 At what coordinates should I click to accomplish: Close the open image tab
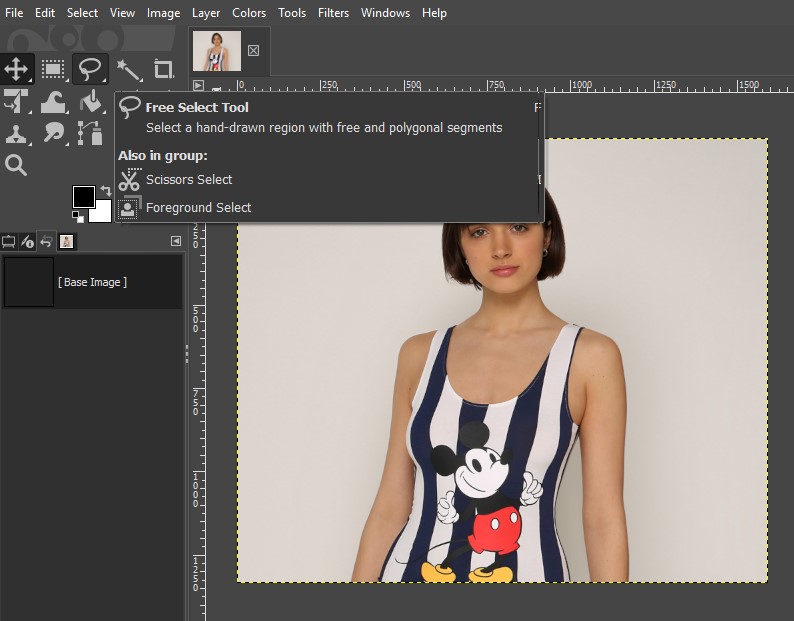click(x=253, y=50)
